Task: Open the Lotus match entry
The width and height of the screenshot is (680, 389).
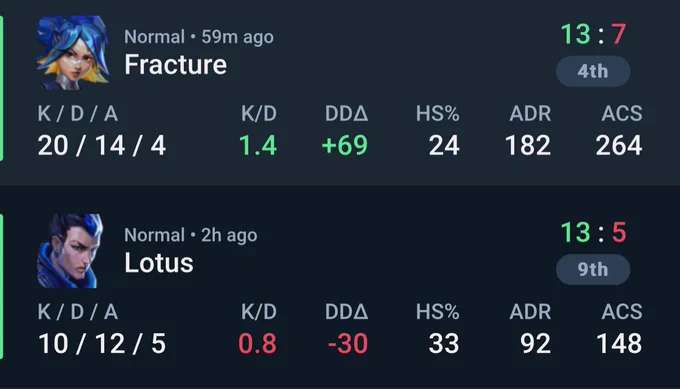Action: 340,287
